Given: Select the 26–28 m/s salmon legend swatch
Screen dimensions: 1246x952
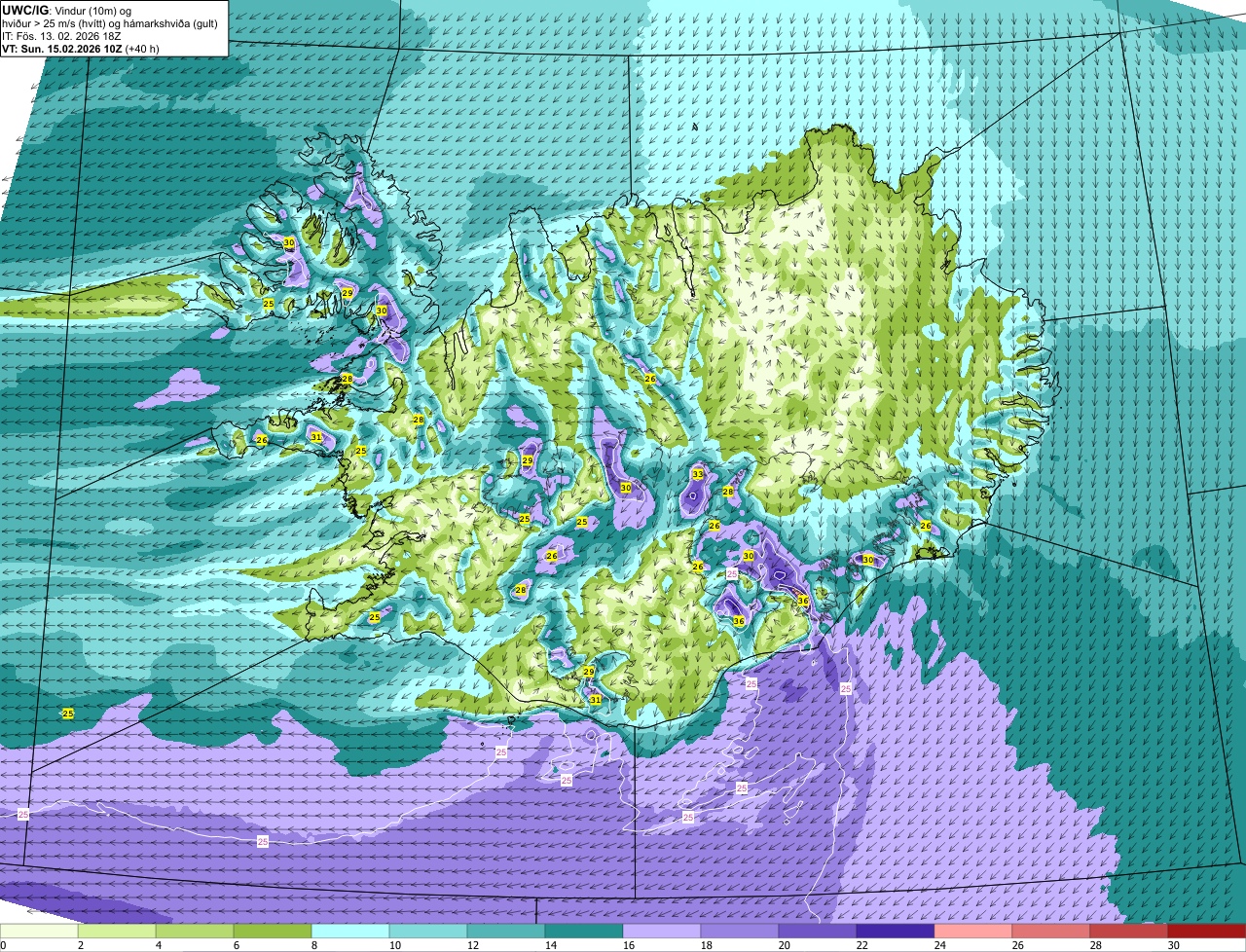Looking at the screenshot, I should pos(1051,931).
